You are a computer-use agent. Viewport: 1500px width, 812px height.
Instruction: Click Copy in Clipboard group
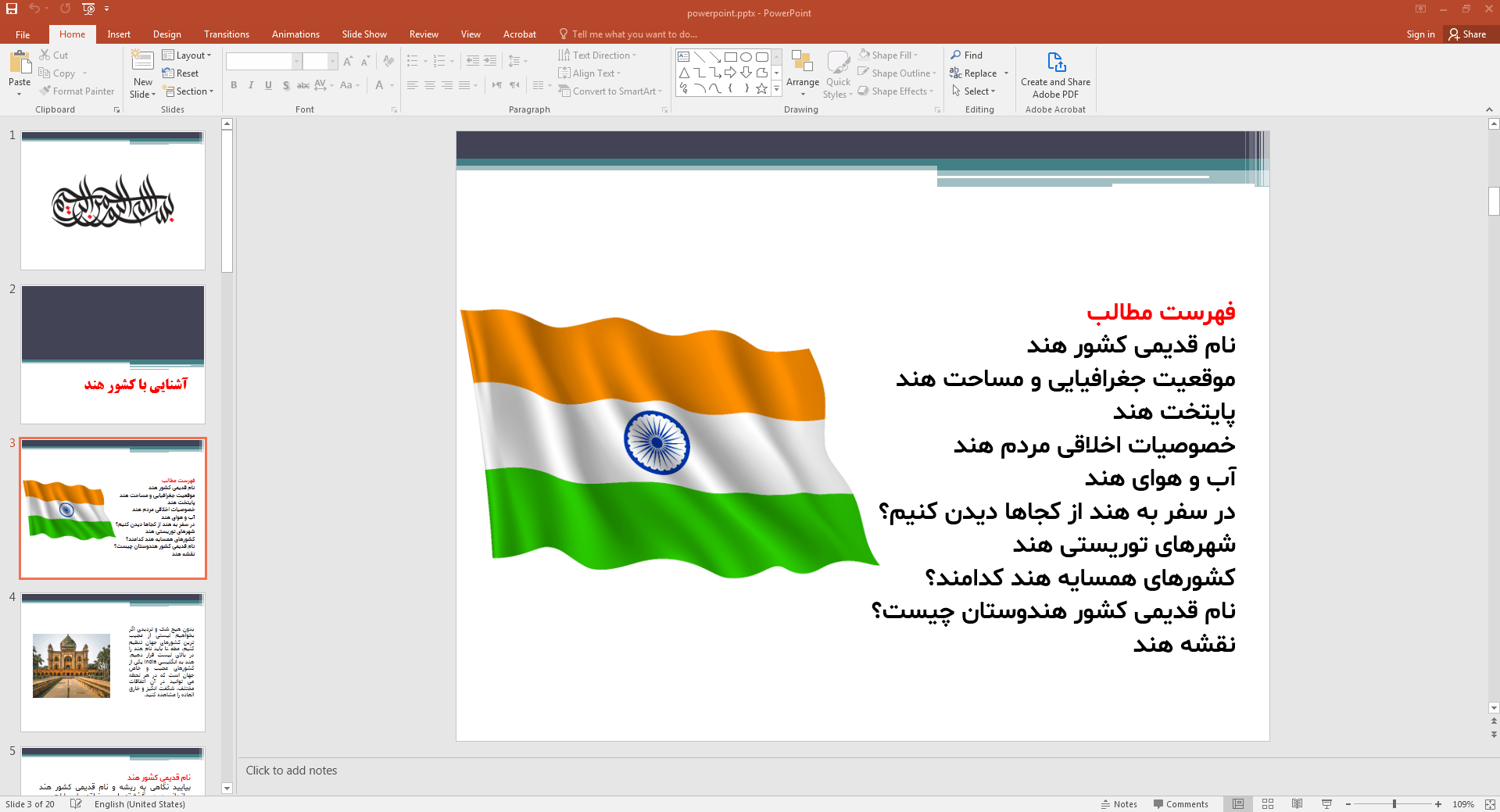pyautogui.click(x=57, y=73)
